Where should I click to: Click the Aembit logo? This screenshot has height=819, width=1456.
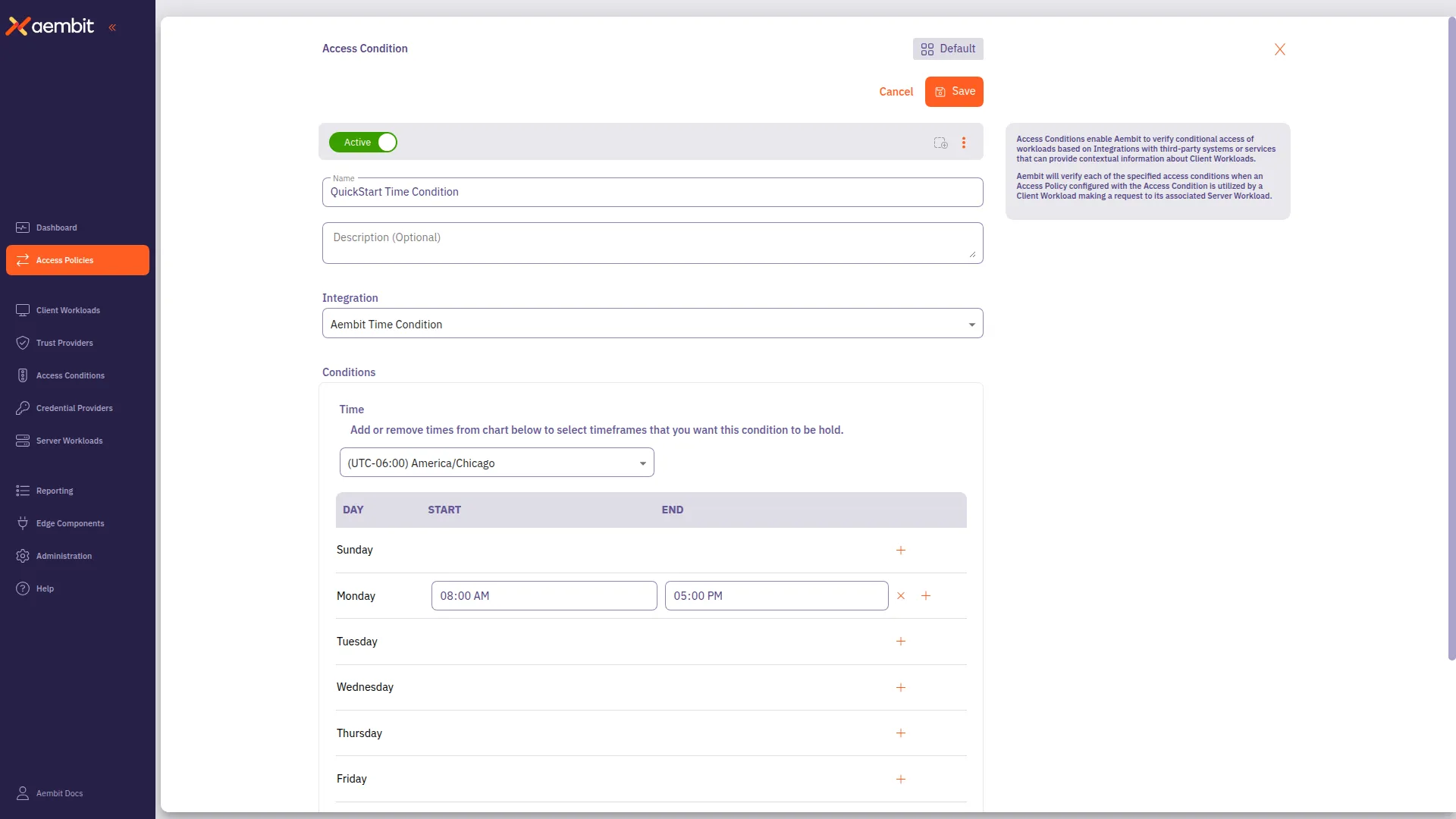[x=50, y=27]
